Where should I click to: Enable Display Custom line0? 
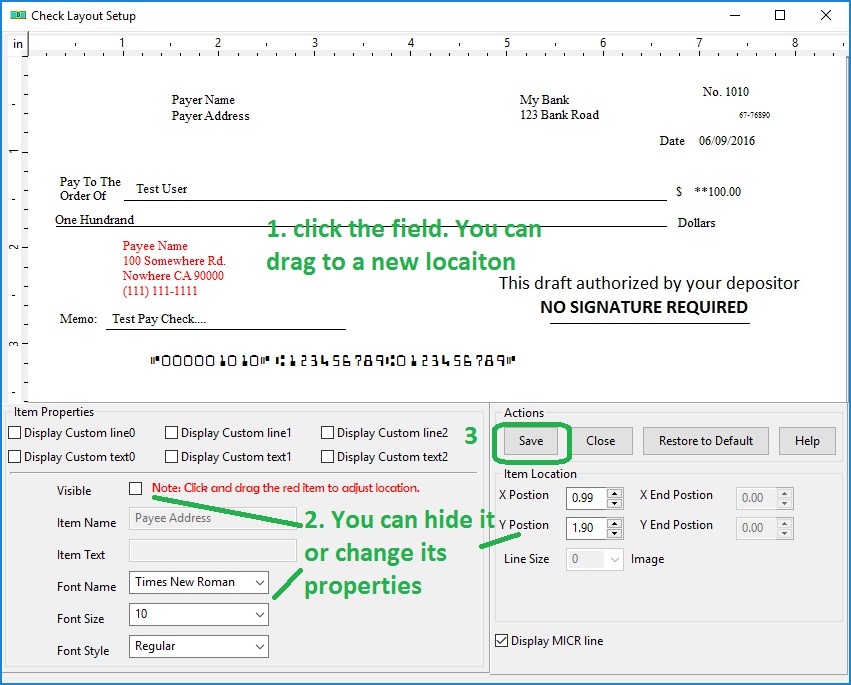(15, 433)
